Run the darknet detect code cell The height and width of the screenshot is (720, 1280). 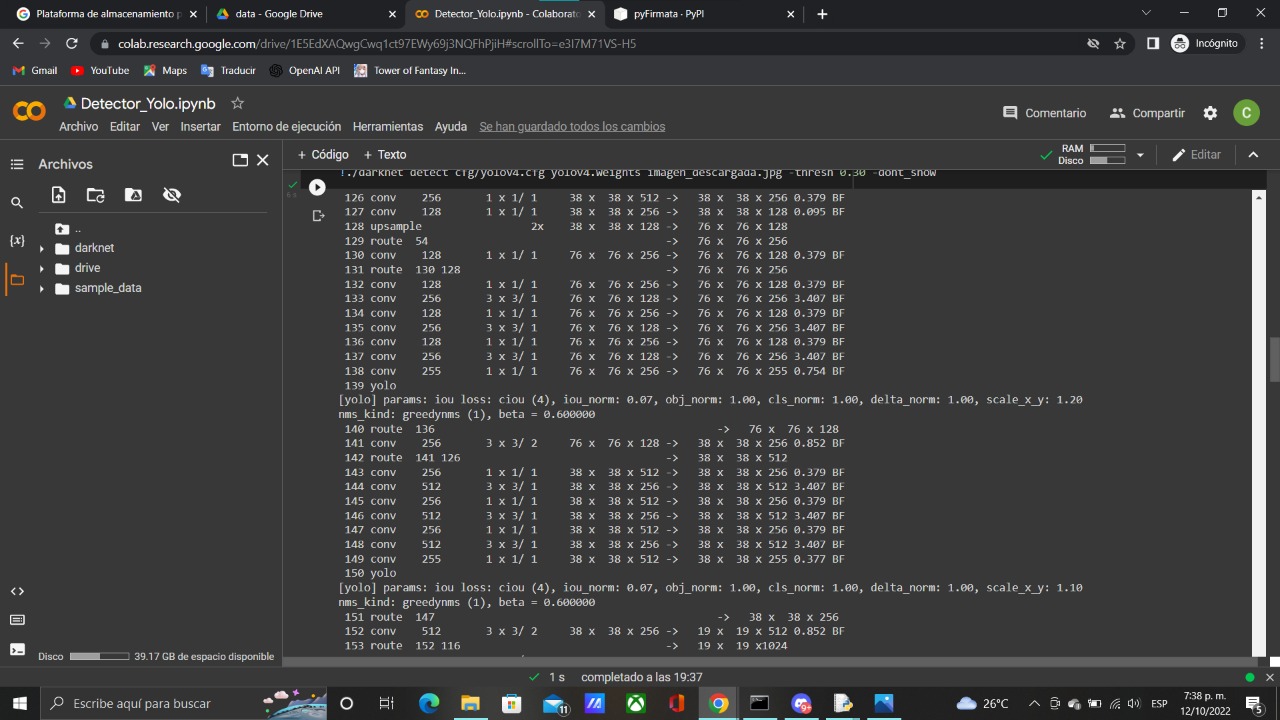pyautogui.click(x=317, y=187)
